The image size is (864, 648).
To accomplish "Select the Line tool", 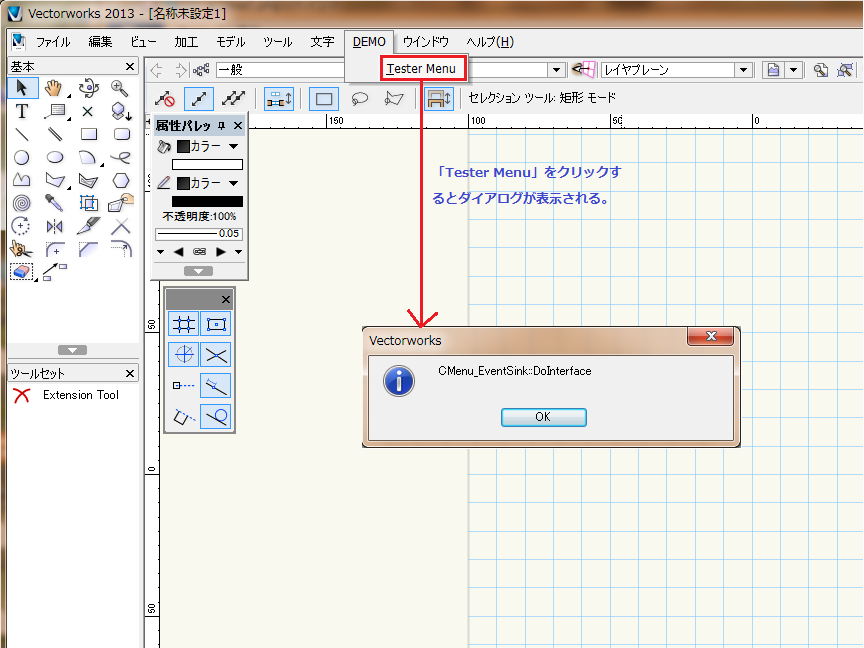I will coord(22,134).
